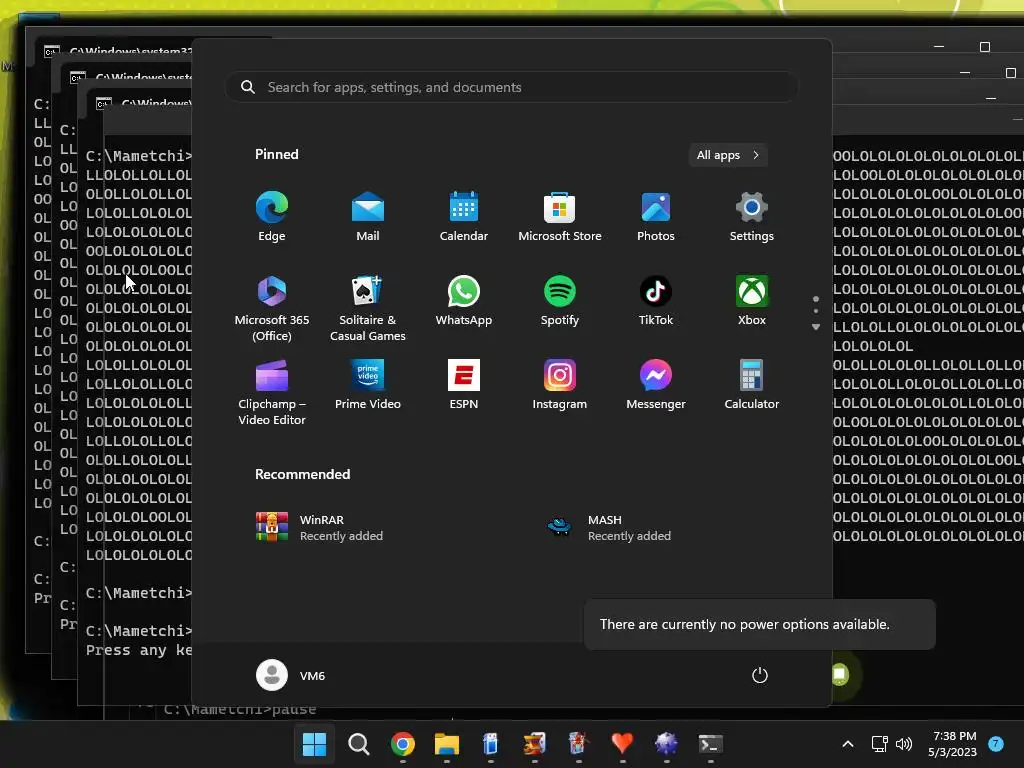The height and width of the screenshot is (768, 1024).
Task: Open the blue flask taskbar icon
Action: (490, 744)
